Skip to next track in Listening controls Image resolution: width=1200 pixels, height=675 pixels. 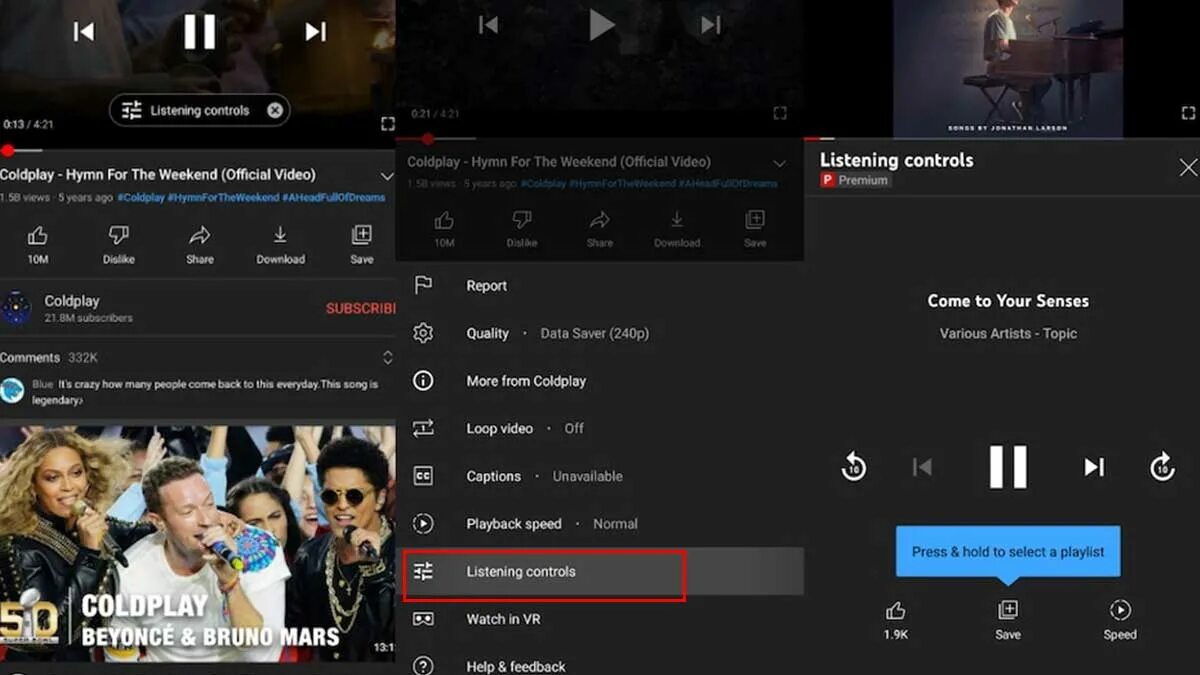pos(1094,467)
